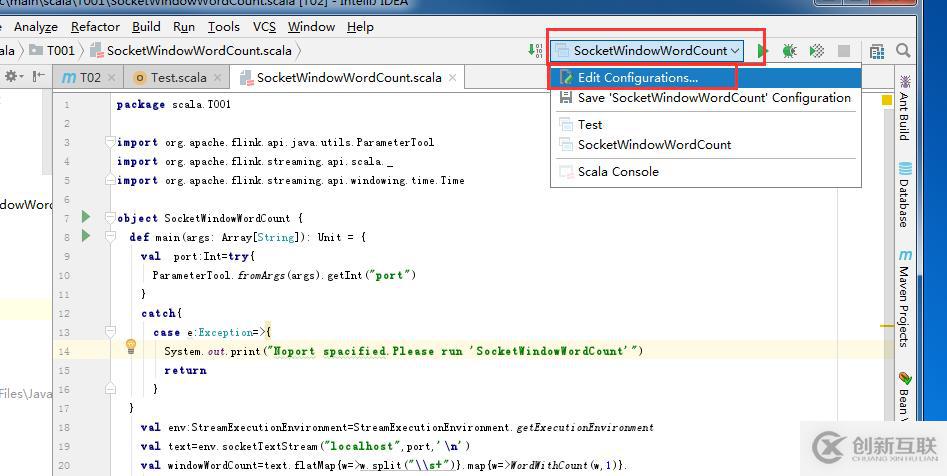Switch to the T02 editor tab
The height and width of the screenshot is (476, 947).
[x=88, y=78]
